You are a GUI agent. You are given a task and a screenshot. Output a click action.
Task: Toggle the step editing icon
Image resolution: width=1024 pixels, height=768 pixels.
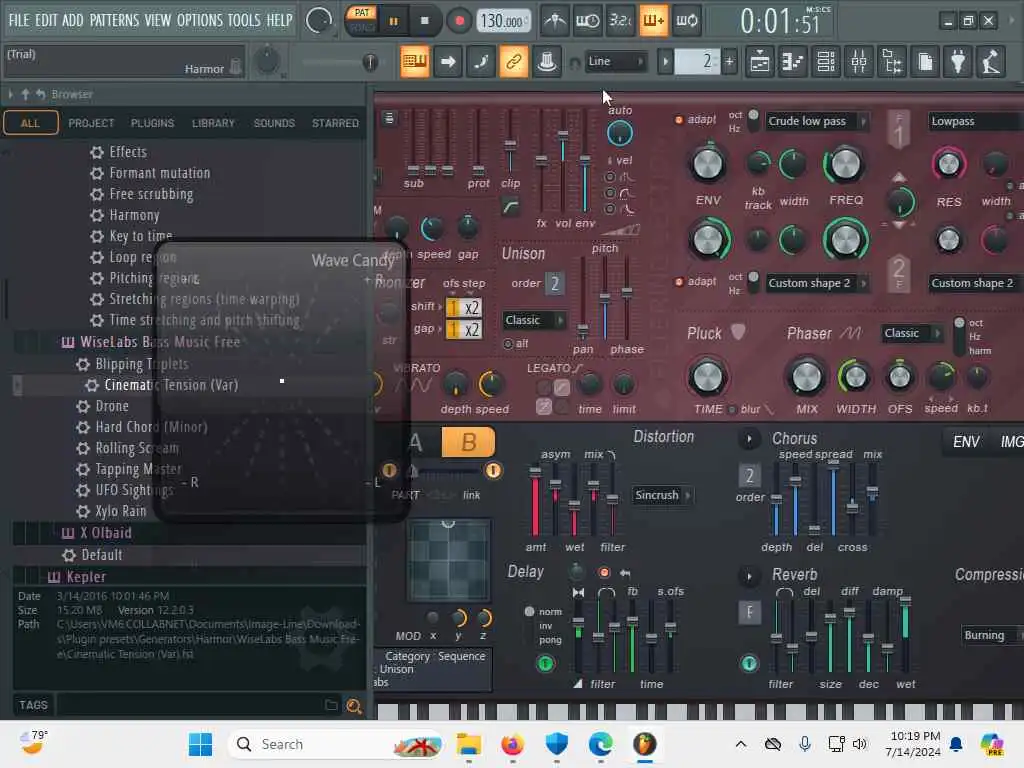[x=481, y=62]
